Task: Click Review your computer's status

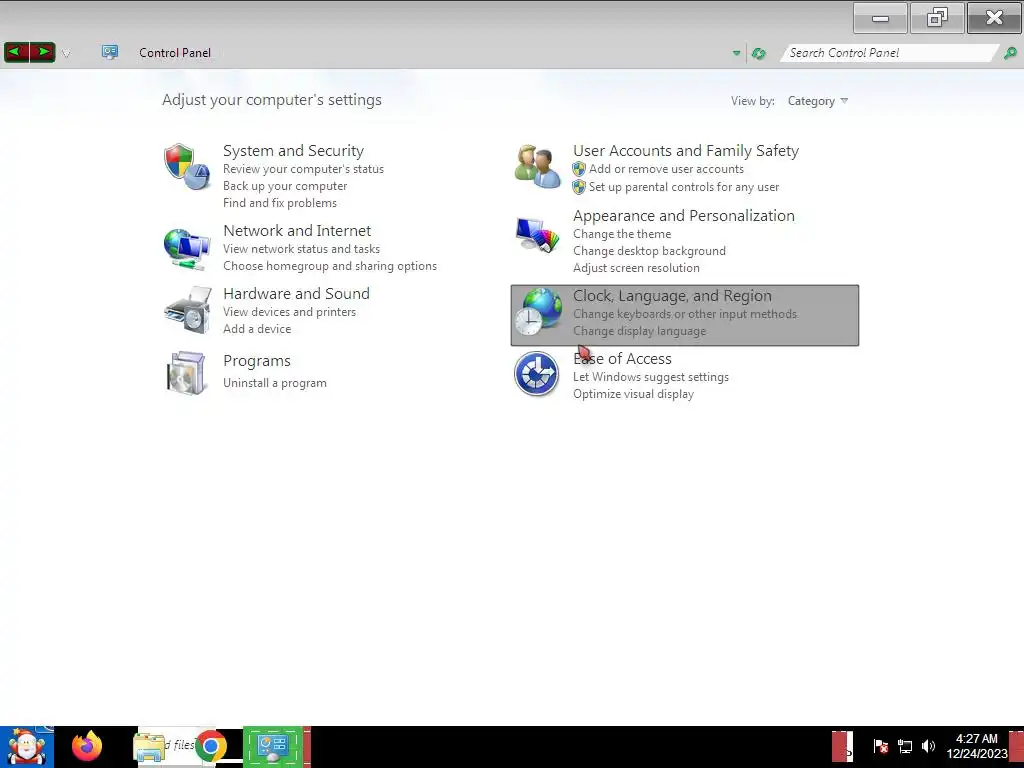Action: [x=303, y=169]
